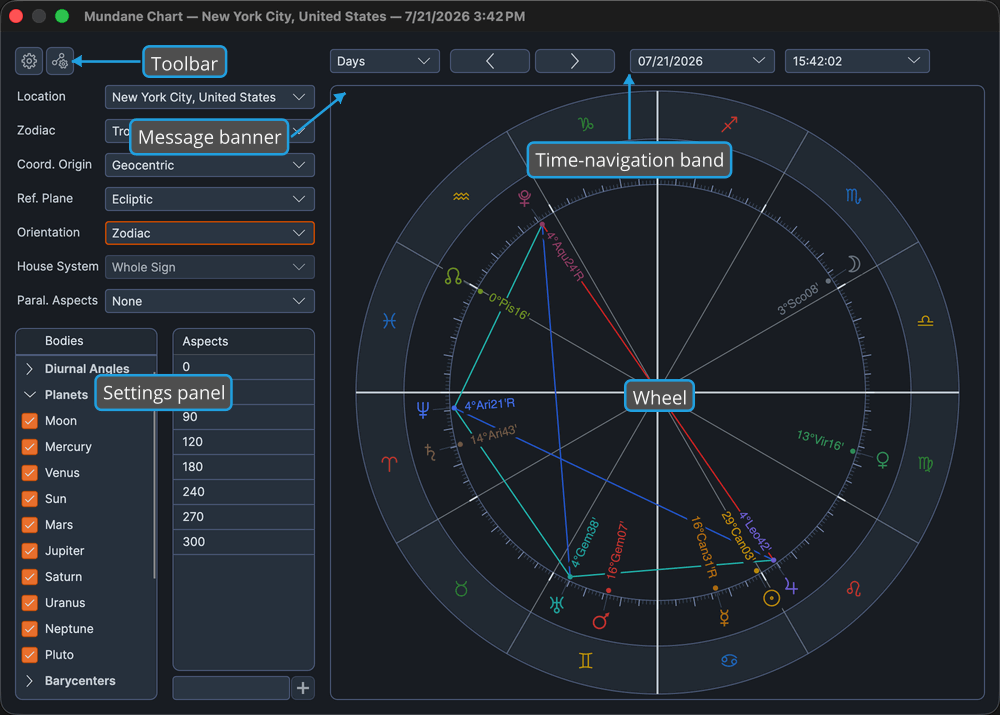
Task: Click the Libra sign glyph on wheel
Action: [x=925, y=321]
